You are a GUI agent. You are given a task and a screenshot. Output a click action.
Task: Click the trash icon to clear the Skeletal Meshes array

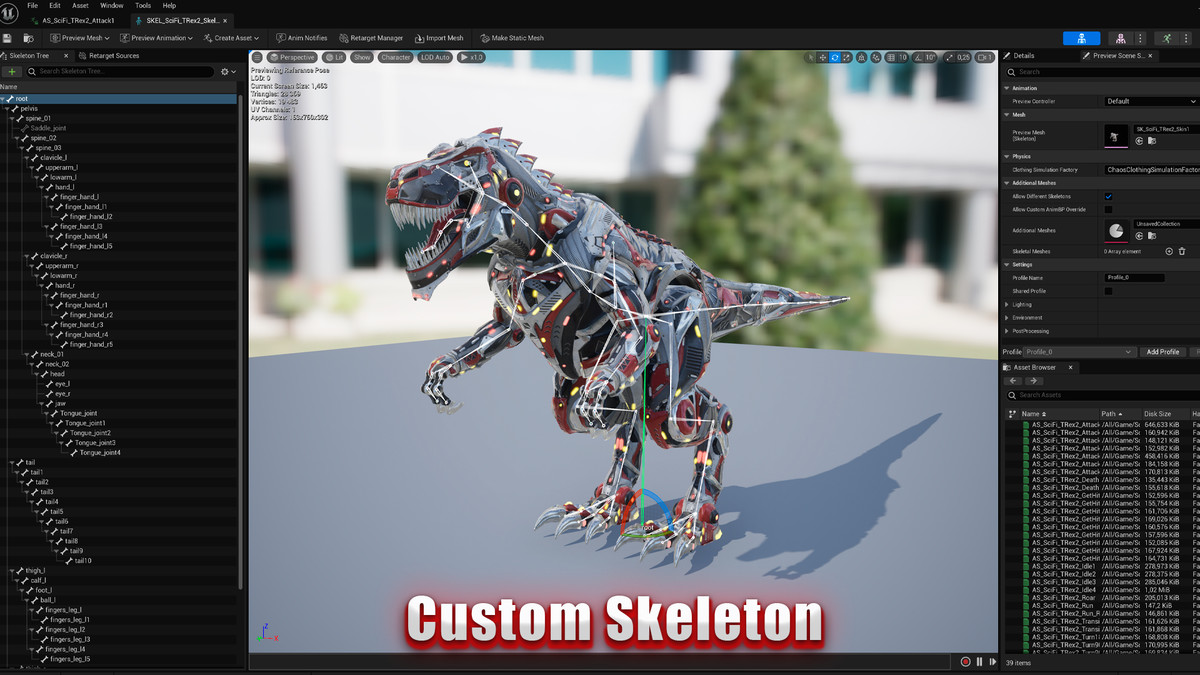pyautogui.click(x=1182, y=251)
